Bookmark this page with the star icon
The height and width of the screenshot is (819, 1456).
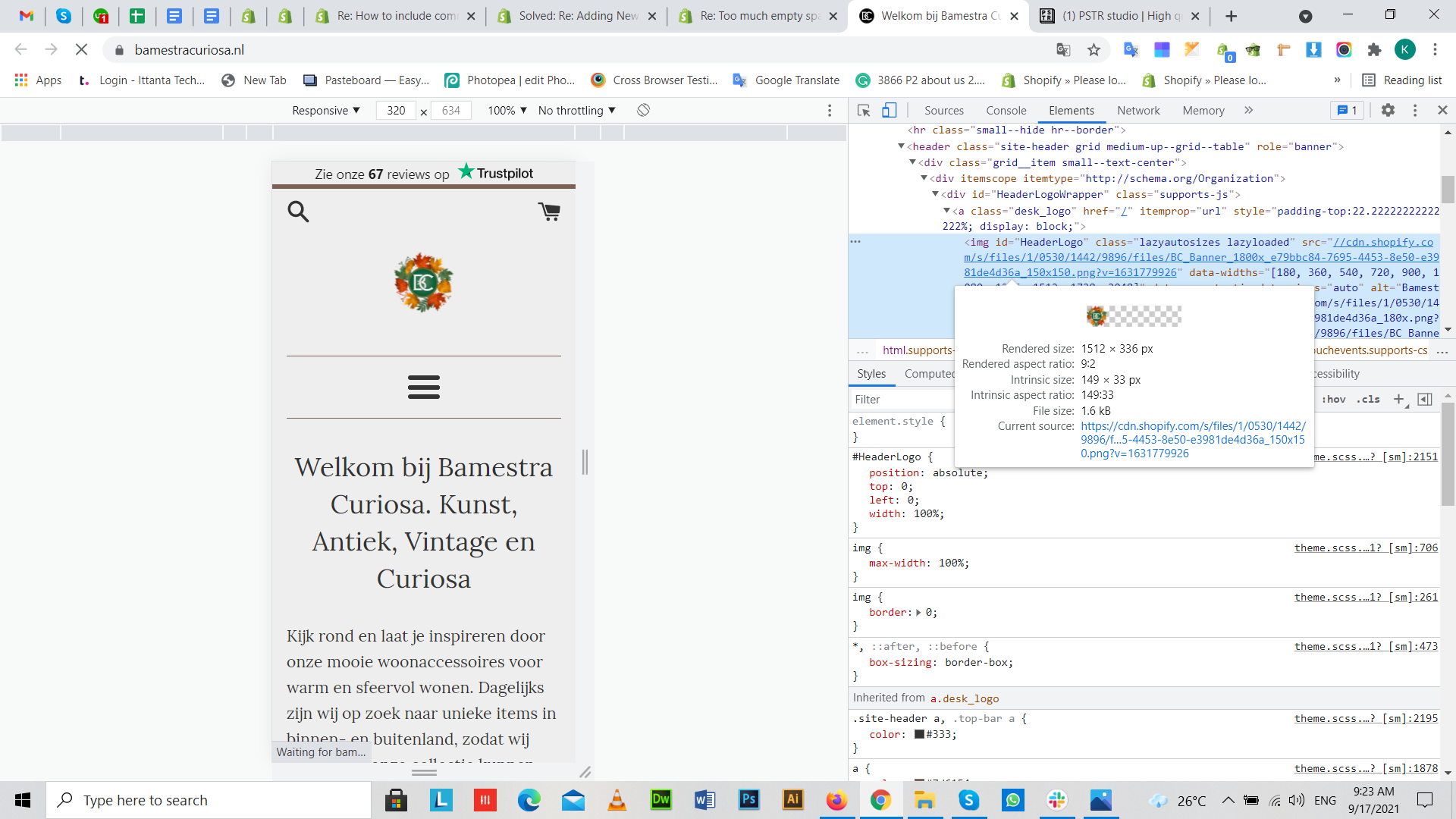coord(1094,50)
